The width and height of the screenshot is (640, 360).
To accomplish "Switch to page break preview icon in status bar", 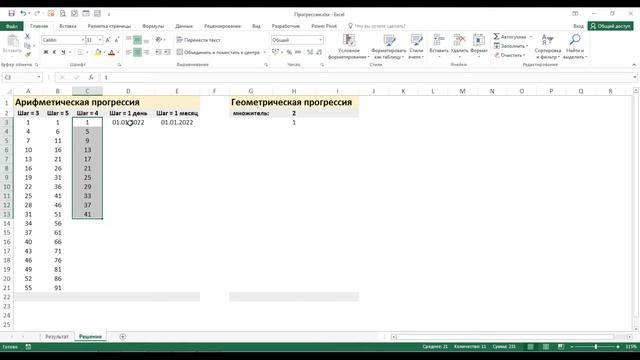I will click(x=561, y=347).
